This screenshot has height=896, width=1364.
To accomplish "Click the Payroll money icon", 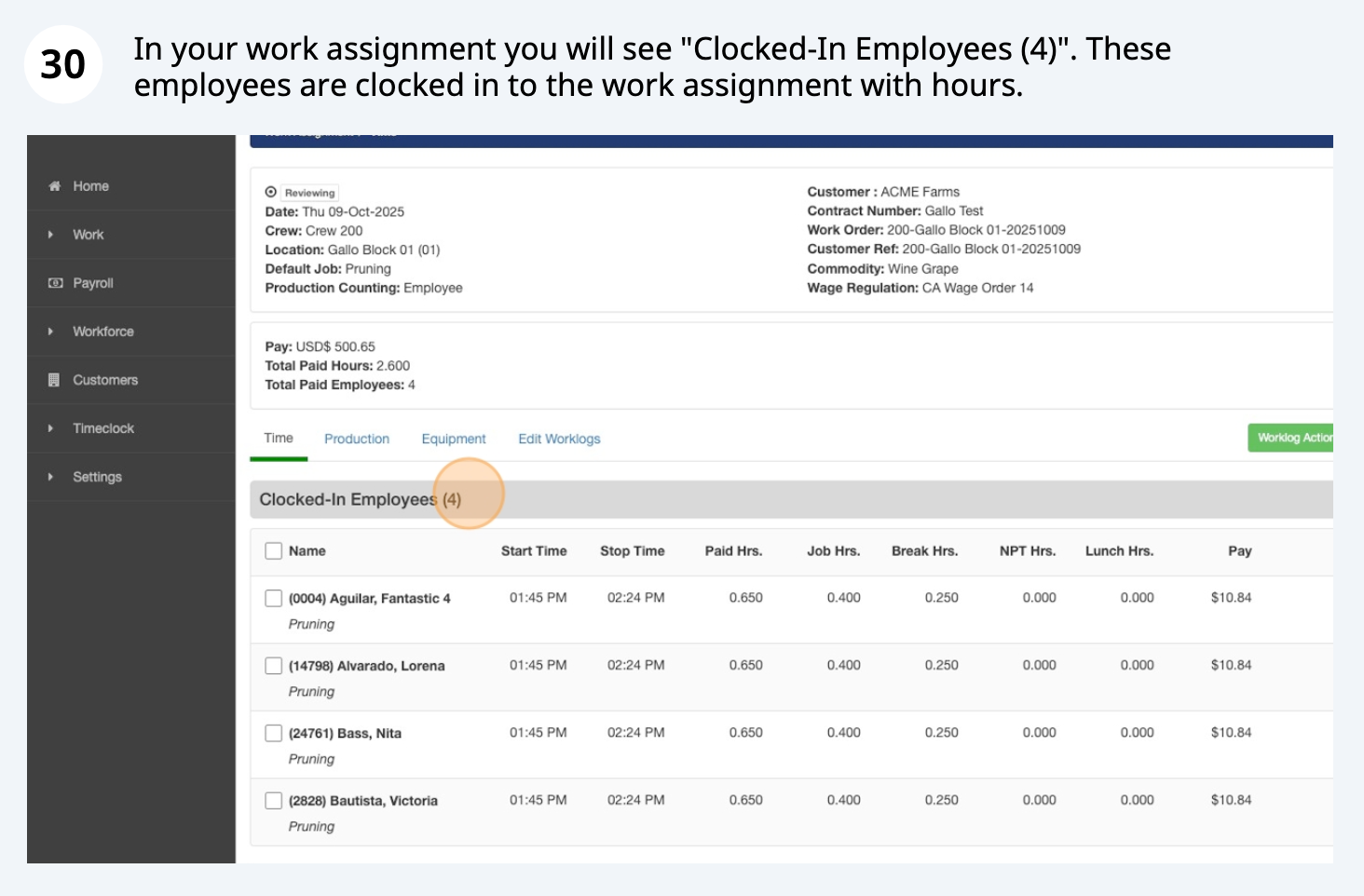I will point(55,283).
